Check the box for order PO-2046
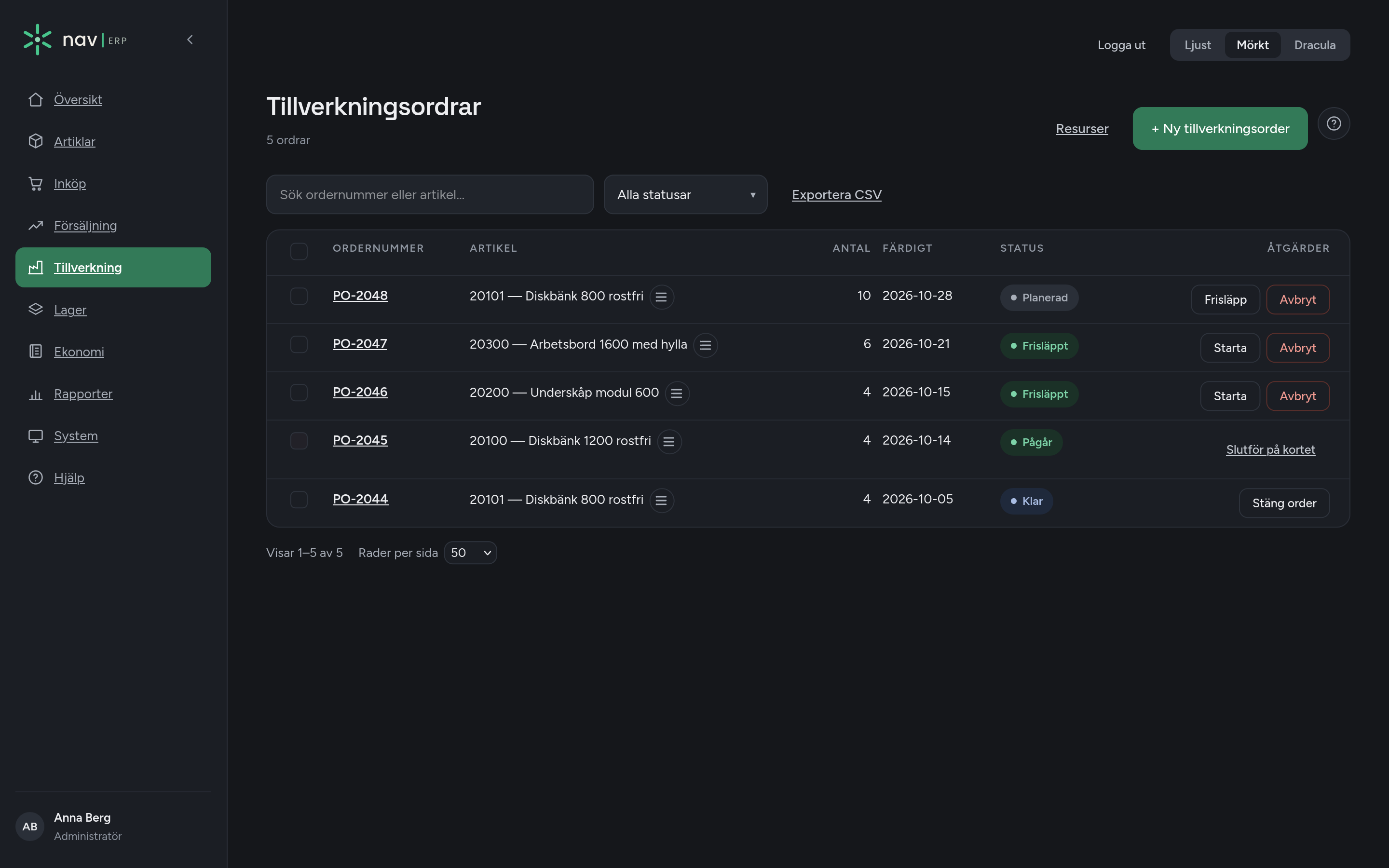This screenshot has height=868, width=1389. 299,393
